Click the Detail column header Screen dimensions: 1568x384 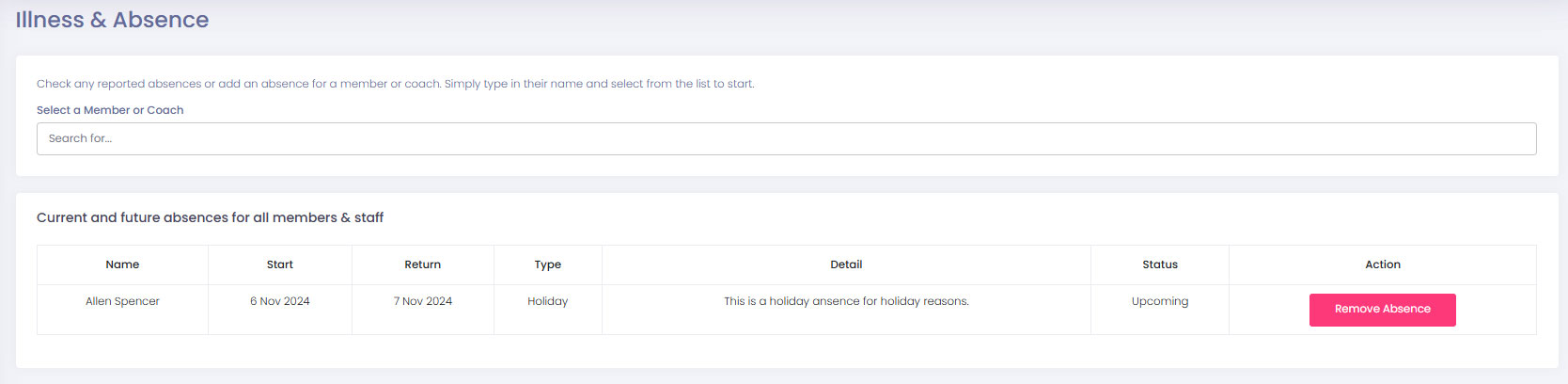[846, 264]
